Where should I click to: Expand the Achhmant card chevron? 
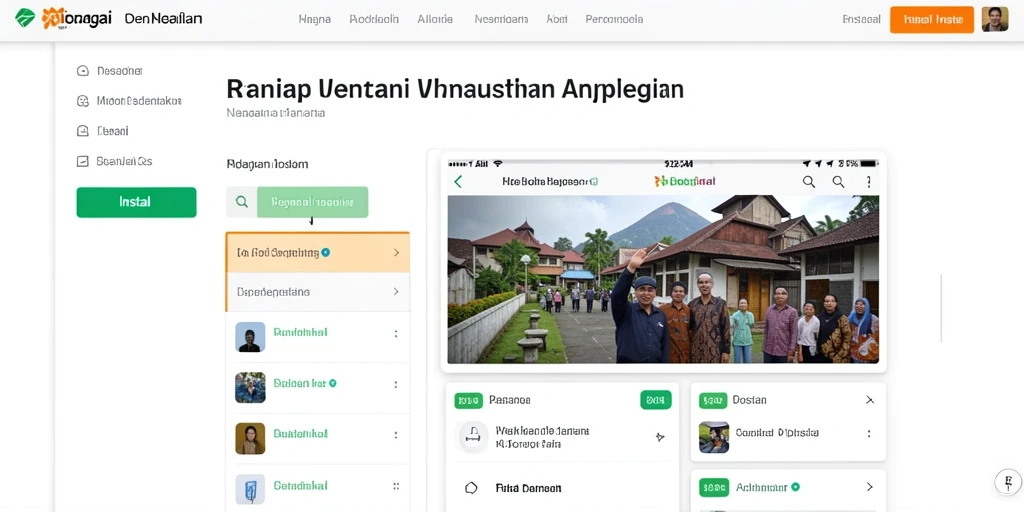point(869,487)
